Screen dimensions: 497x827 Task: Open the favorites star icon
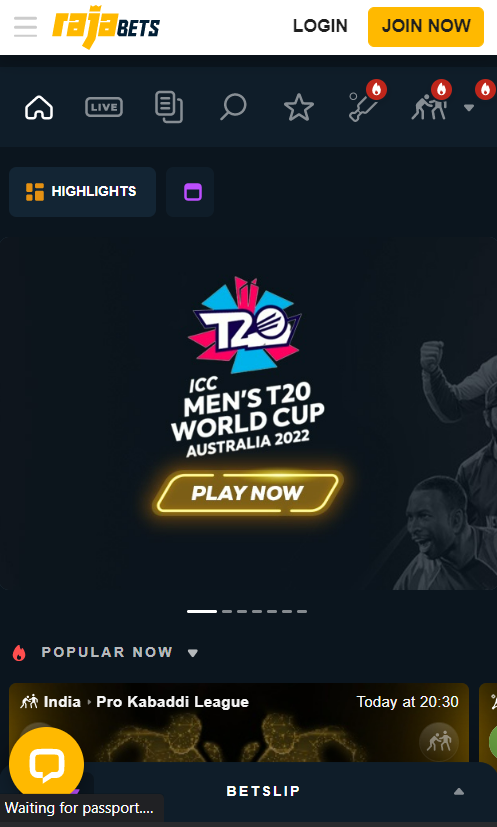pyautogui.click(x=299, y=108)
